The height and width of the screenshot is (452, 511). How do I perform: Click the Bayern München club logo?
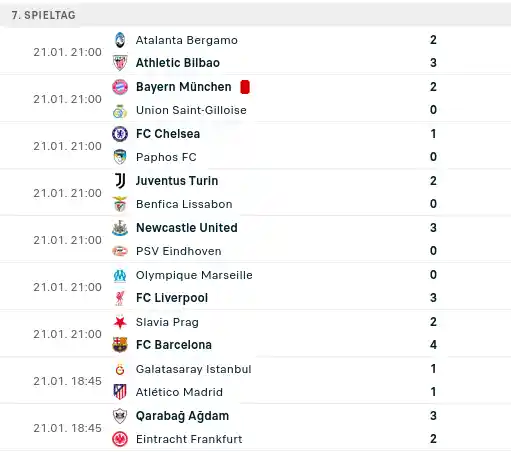[x=120, y=87]
